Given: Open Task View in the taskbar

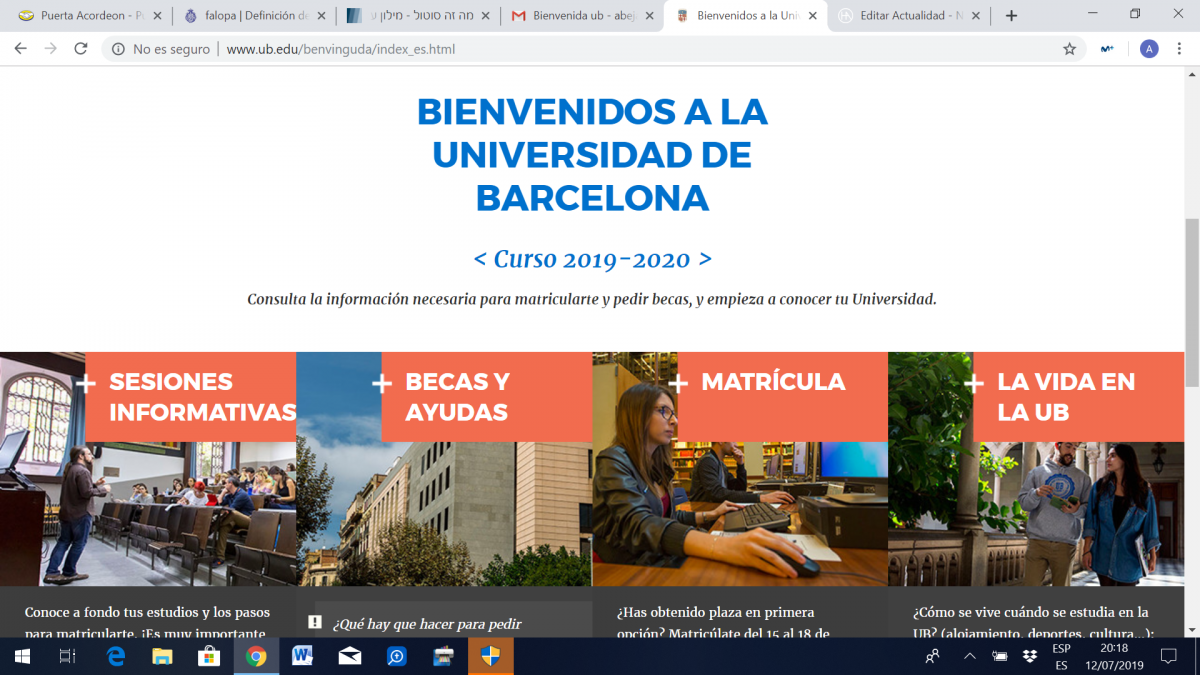Looking at the screenshot, I should pyautogui.click(x=68, y=656).
